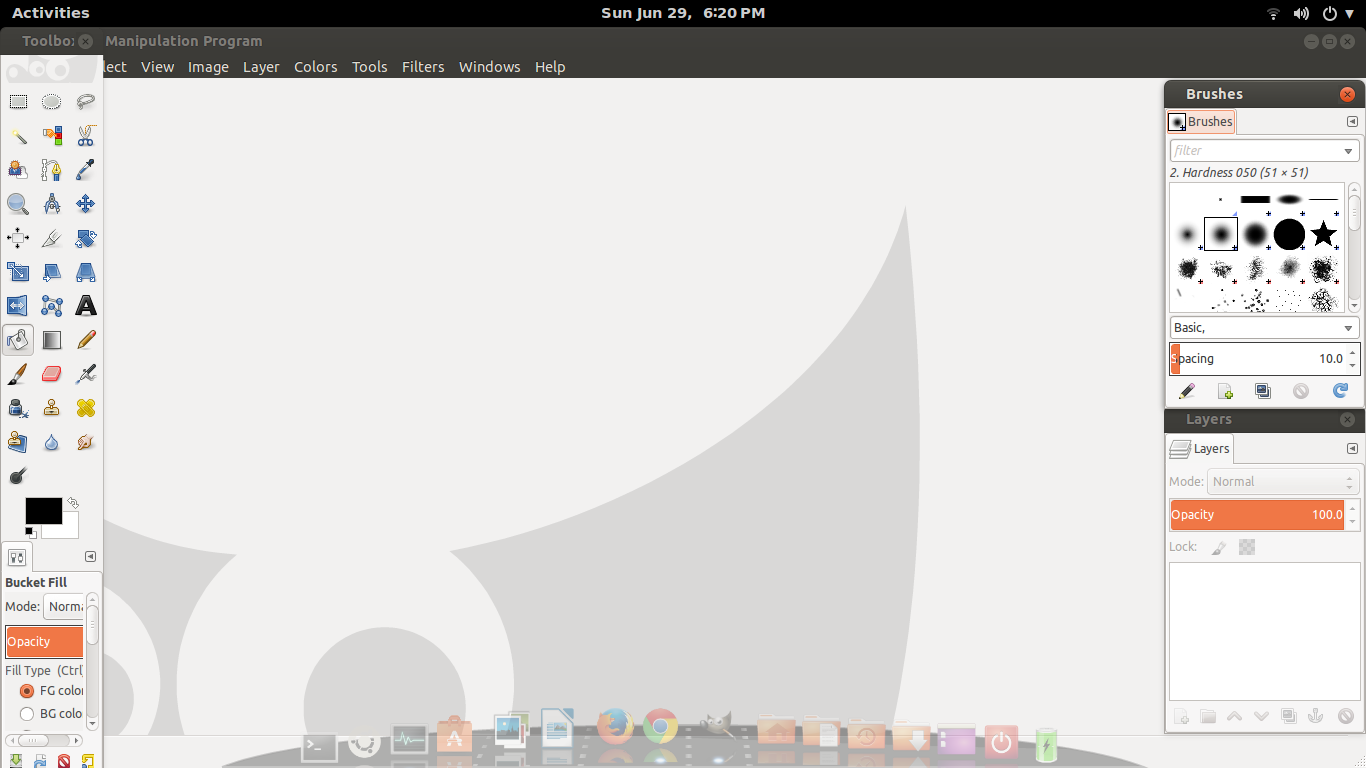Activate the Crop knife tool
The width and height of the screenshot is (1366, 768).
(52, 238)
